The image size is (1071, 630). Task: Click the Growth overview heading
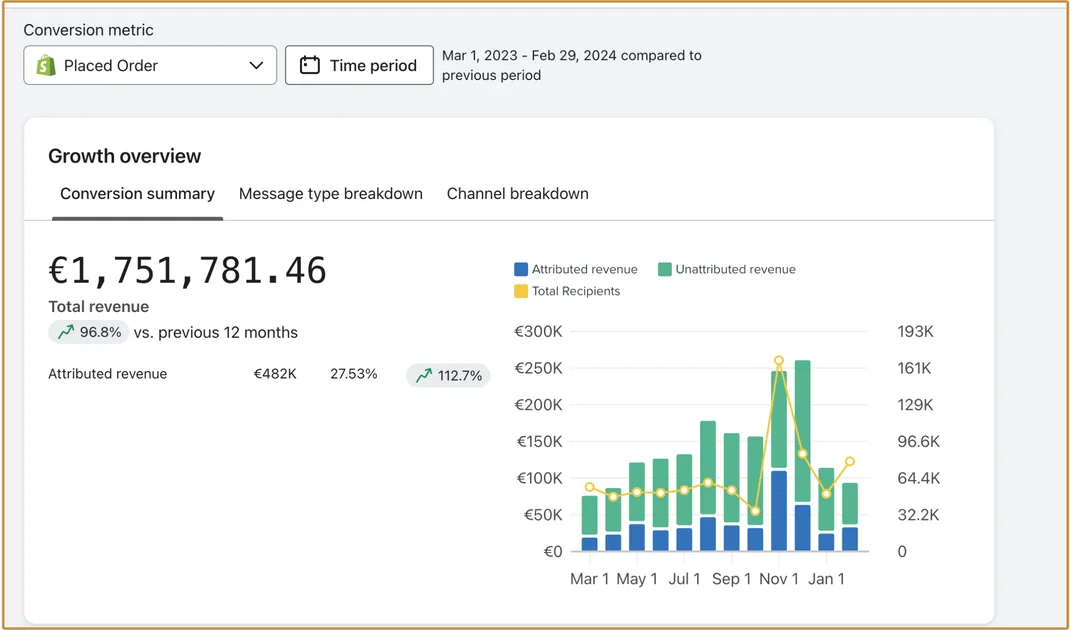pyautogui.click(x=124, y=156)
